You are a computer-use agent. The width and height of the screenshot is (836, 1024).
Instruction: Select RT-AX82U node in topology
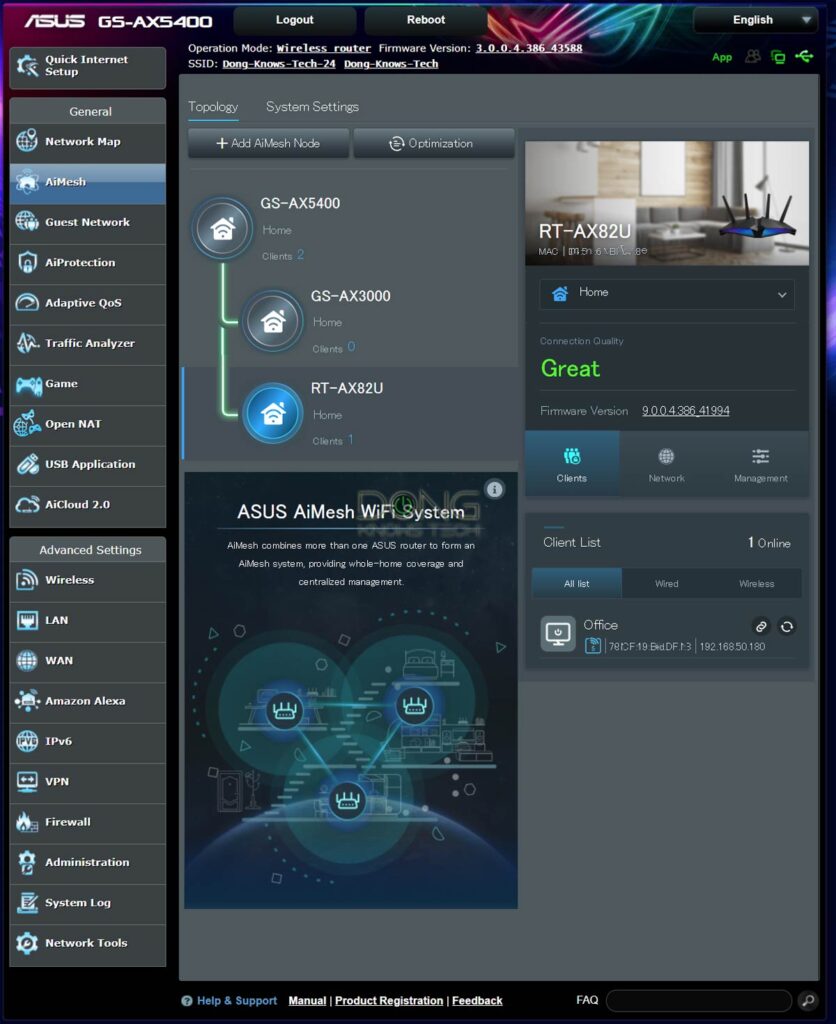273,413
